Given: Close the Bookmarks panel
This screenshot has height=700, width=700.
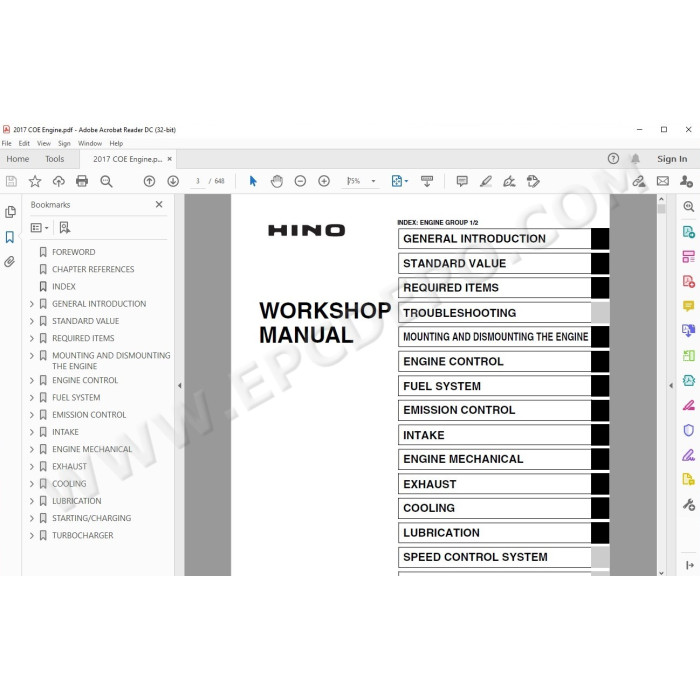Looking at the screenshot, I should 159,204.
